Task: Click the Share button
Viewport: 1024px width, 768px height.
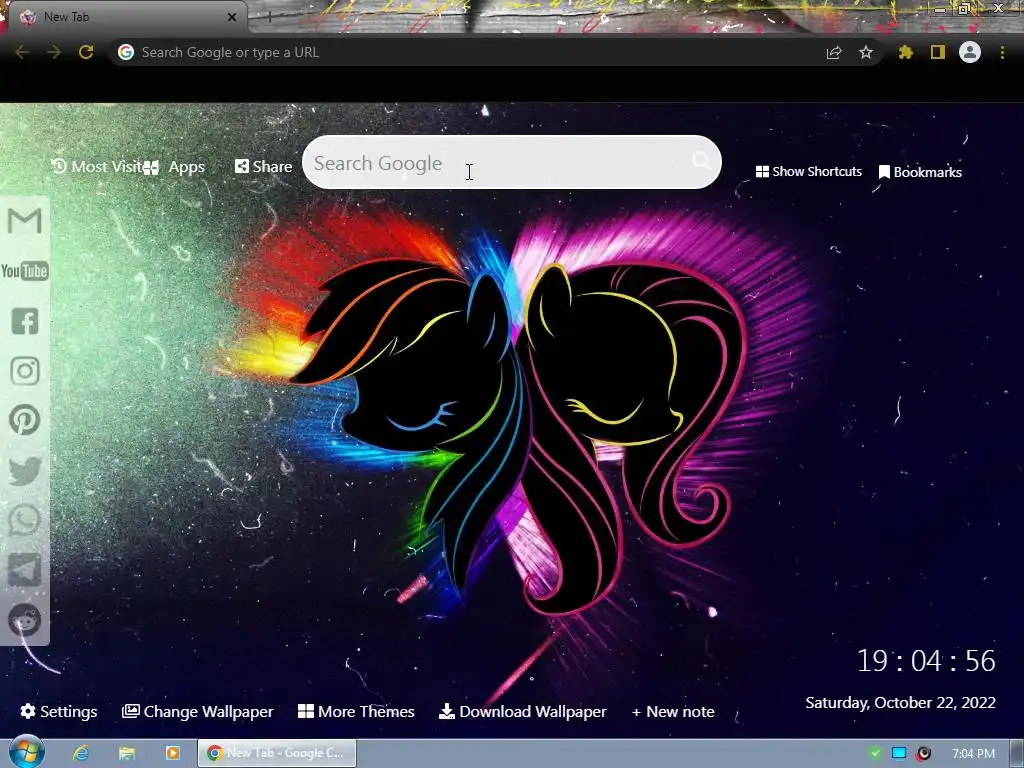Action: 263,167
